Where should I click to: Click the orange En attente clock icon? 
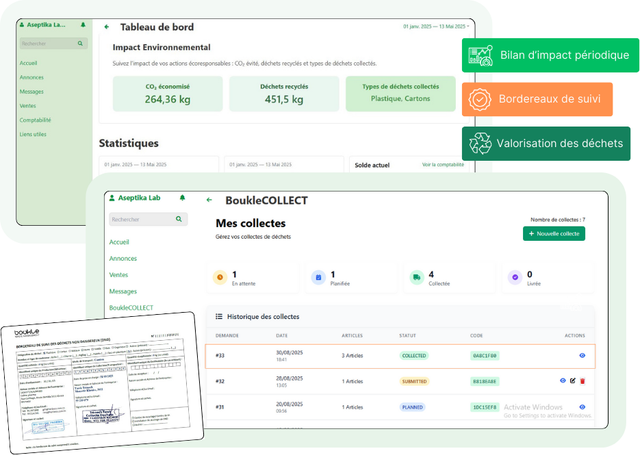(x=220, y=277)
